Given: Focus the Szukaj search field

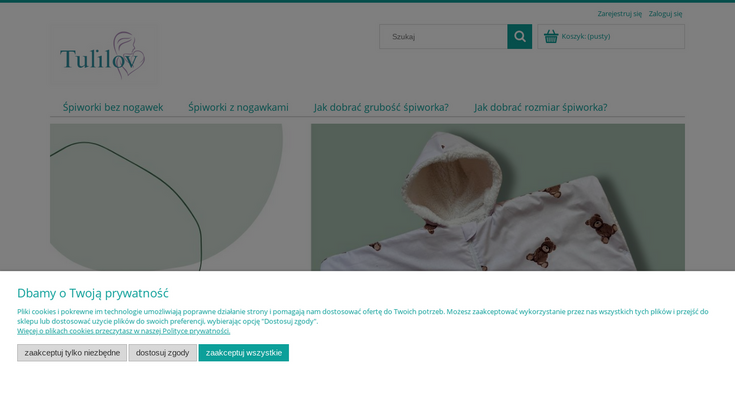Looking at the screenshot, I should click(443, 37).
